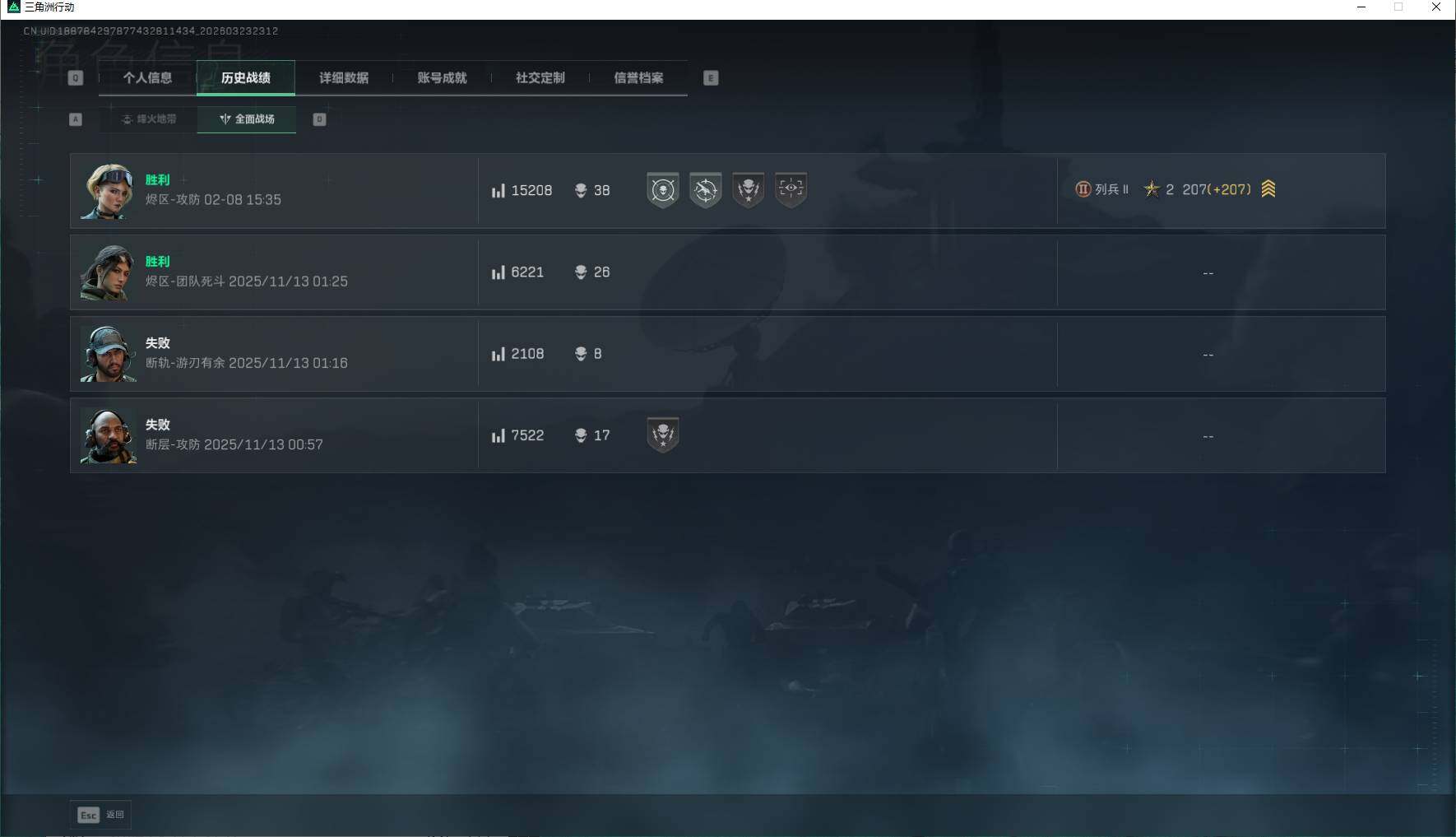This screenshot has width=1456, height=837.
Task: Click the gold rank chevron icon
Action: (1268, 189)
